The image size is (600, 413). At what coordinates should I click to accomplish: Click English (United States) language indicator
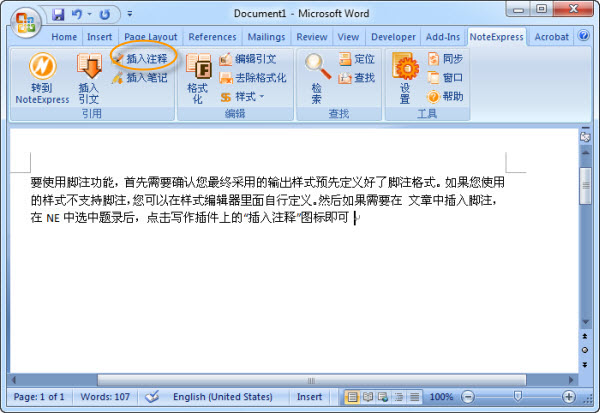tap(223, 397)
